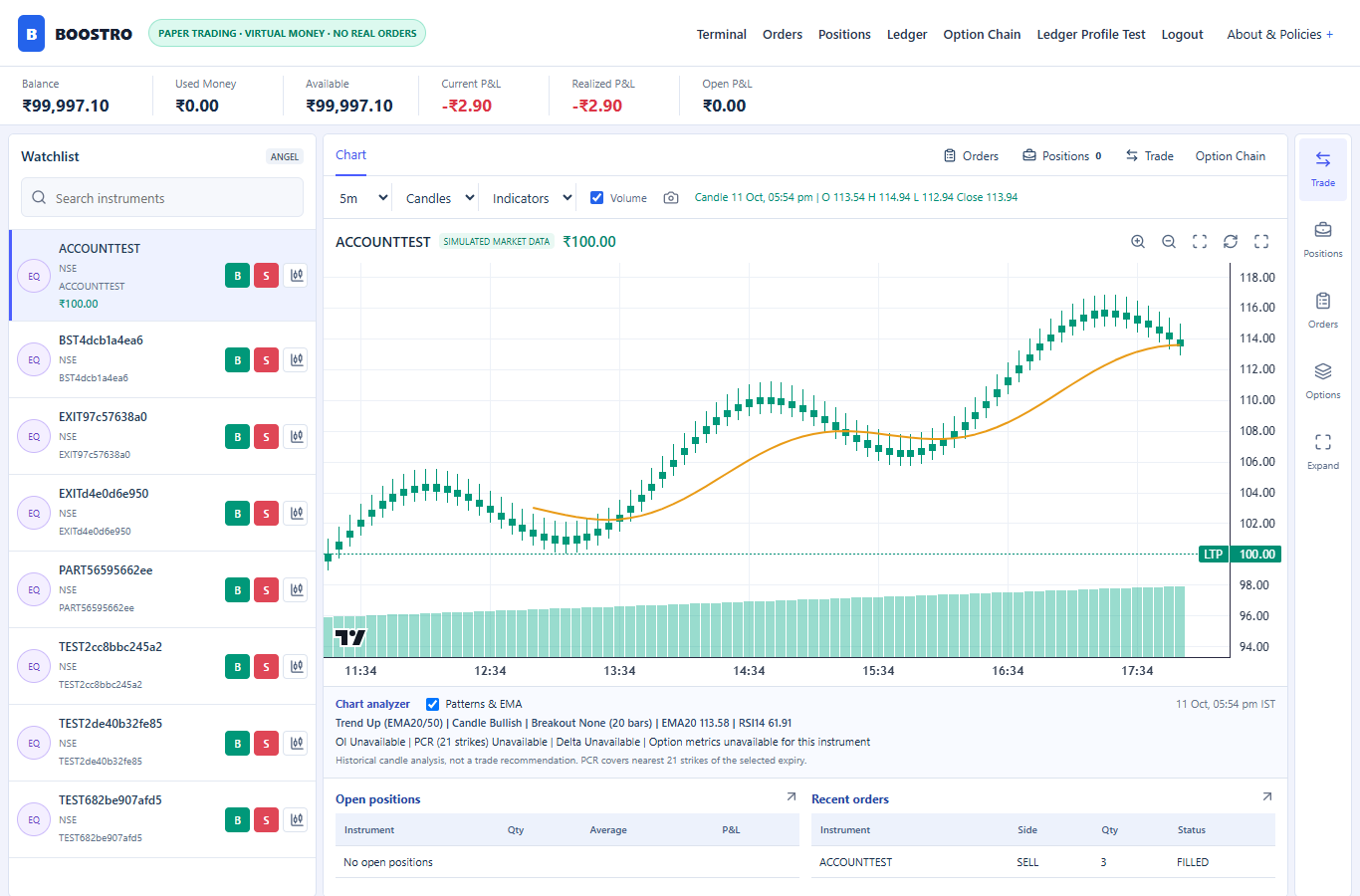Expand About & Policies menu

tap(1279, 34)
